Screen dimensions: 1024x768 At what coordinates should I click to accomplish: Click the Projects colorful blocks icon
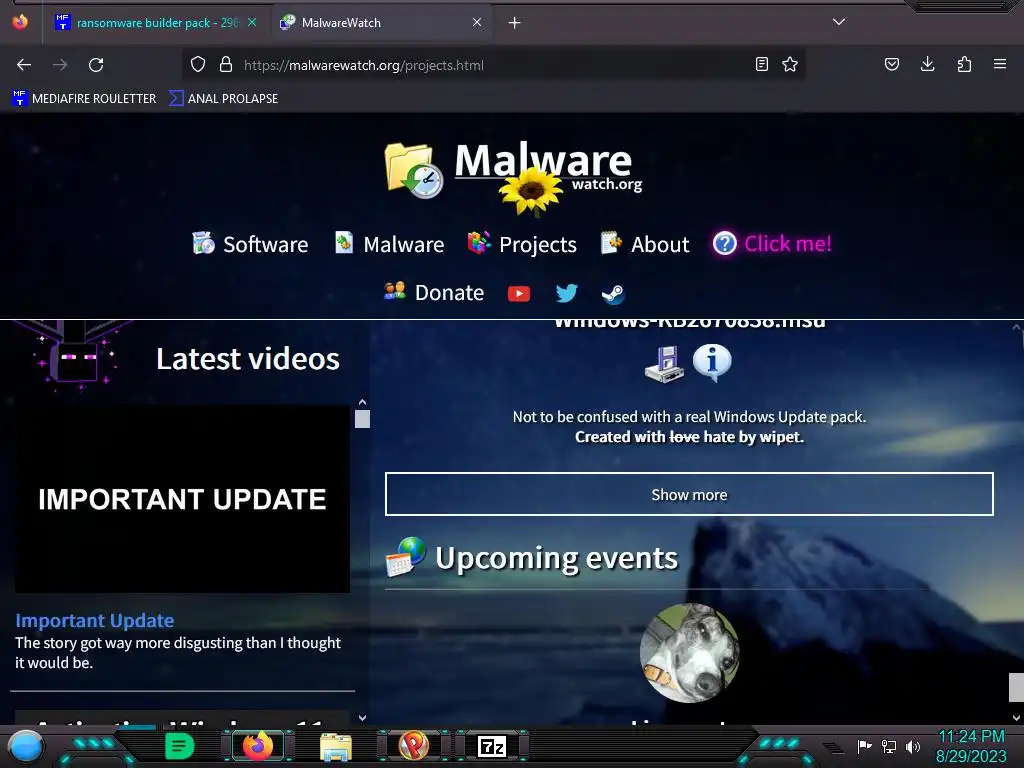pos(479,242)
